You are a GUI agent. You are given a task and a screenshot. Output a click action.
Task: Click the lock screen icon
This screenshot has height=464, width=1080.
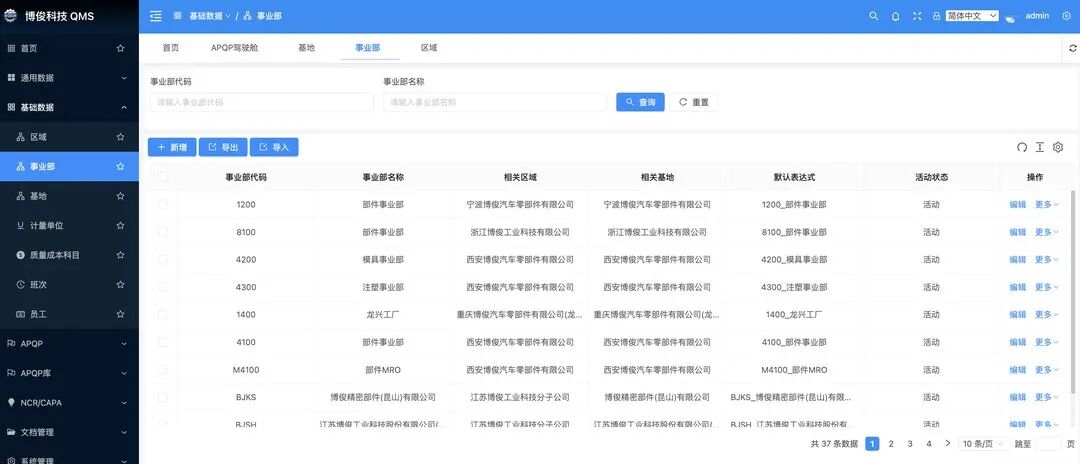936,16
